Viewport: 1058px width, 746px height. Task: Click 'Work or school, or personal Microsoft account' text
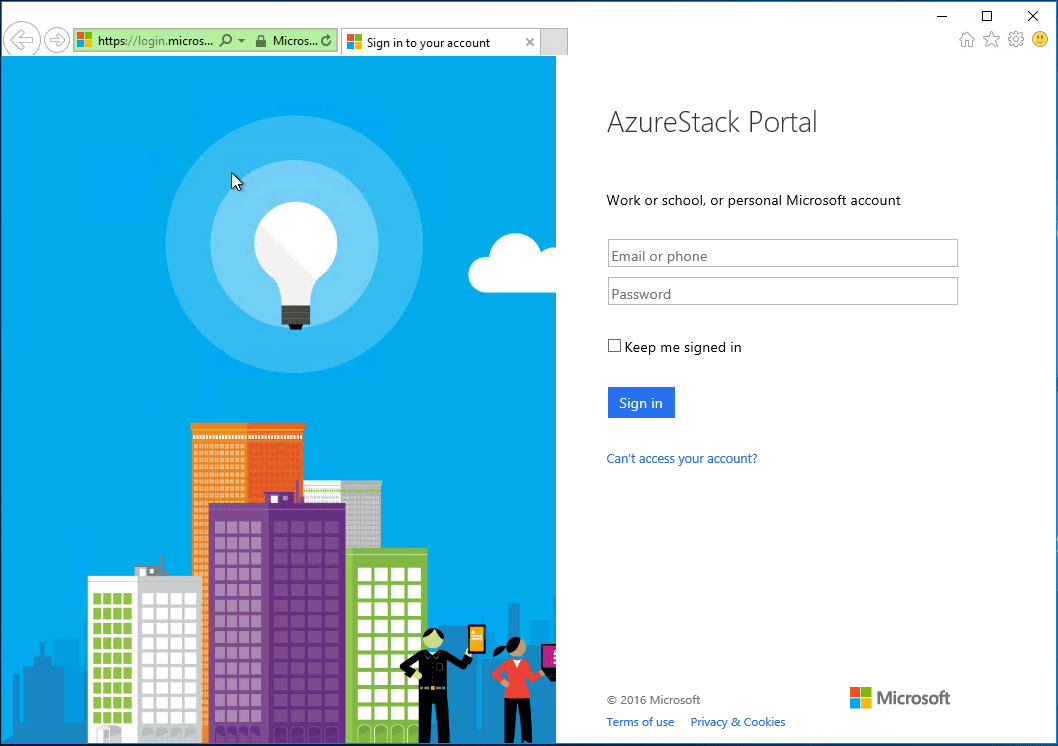[753, 200]
